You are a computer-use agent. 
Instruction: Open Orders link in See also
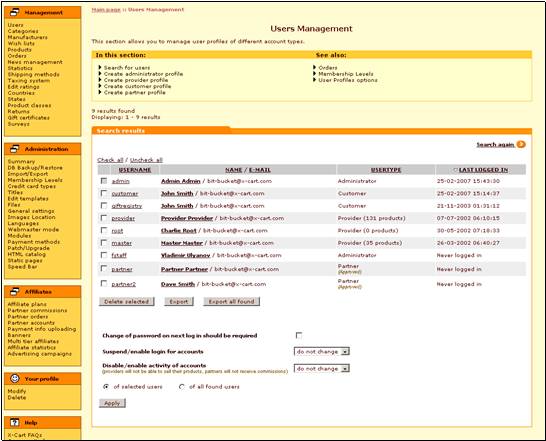(328, 68)
